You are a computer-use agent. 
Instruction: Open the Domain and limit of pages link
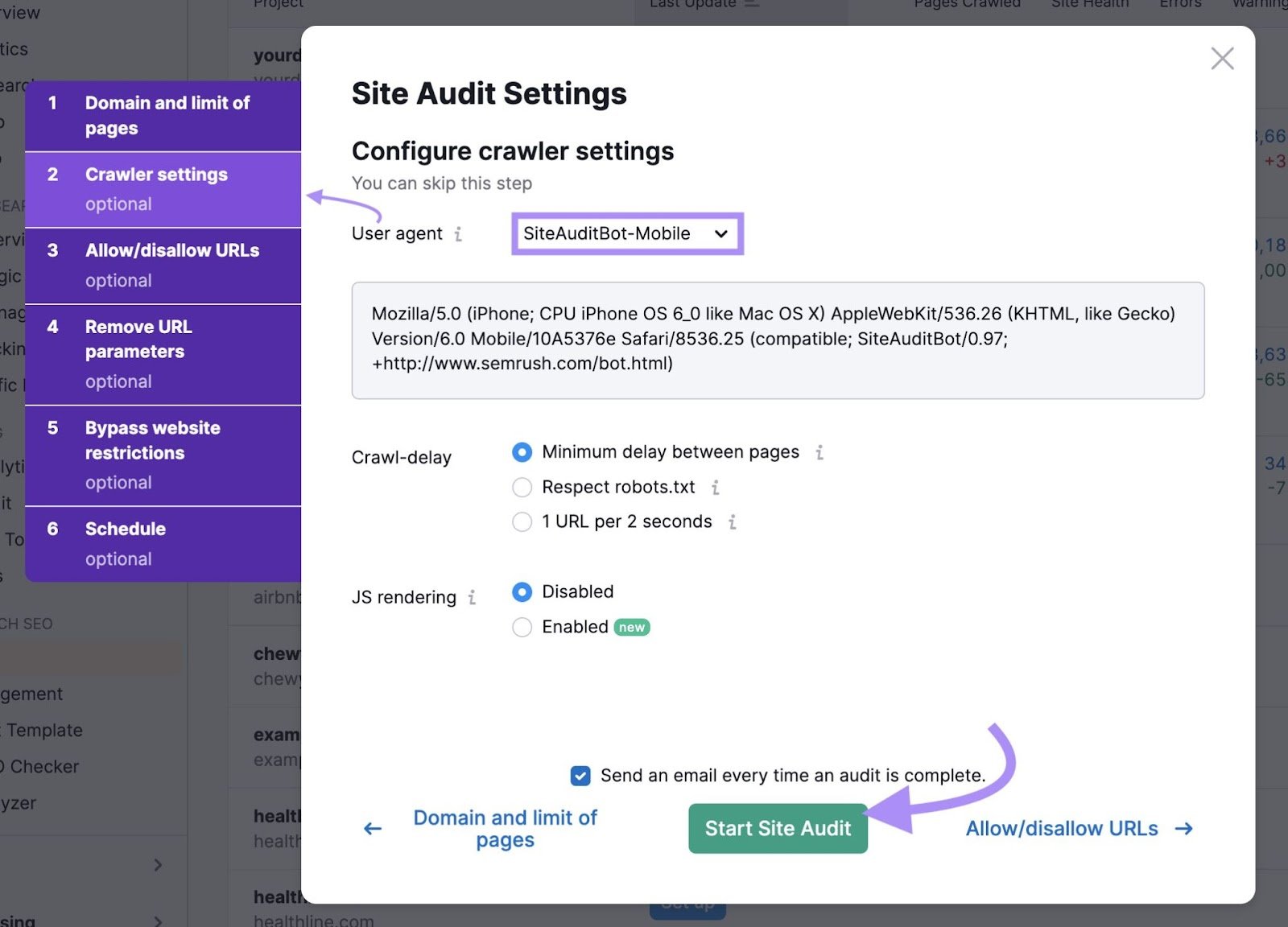click(505, 828)
